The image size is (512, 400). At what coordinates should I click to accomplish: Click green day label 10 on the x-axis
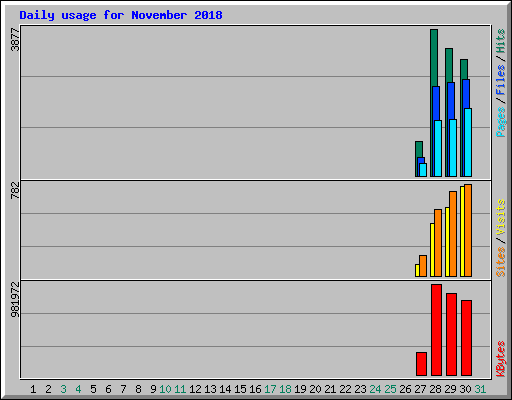click(x=165, y=389)
